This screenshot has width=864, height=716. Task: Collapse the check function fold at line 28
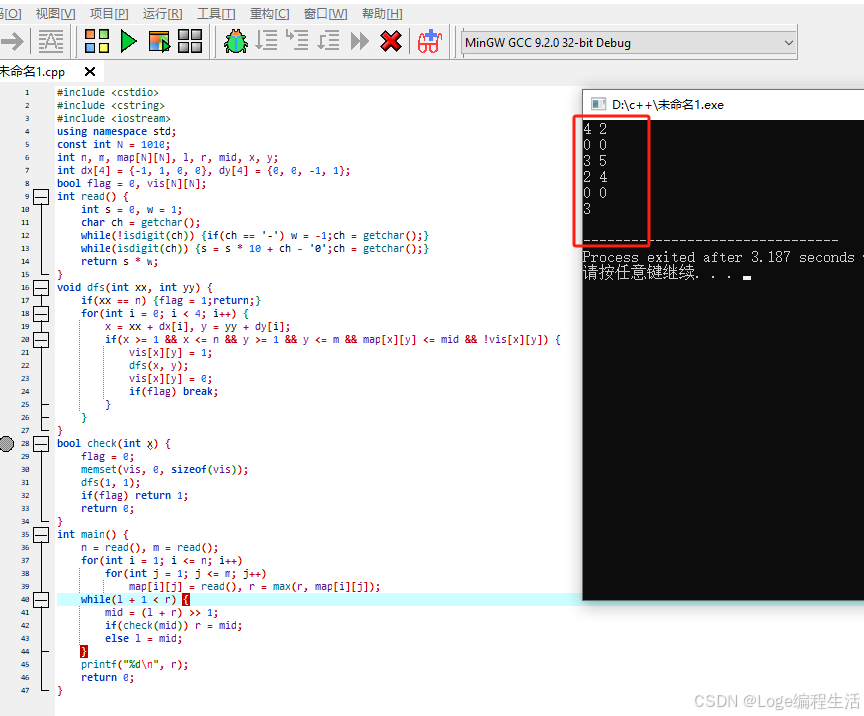pos(41,444)
